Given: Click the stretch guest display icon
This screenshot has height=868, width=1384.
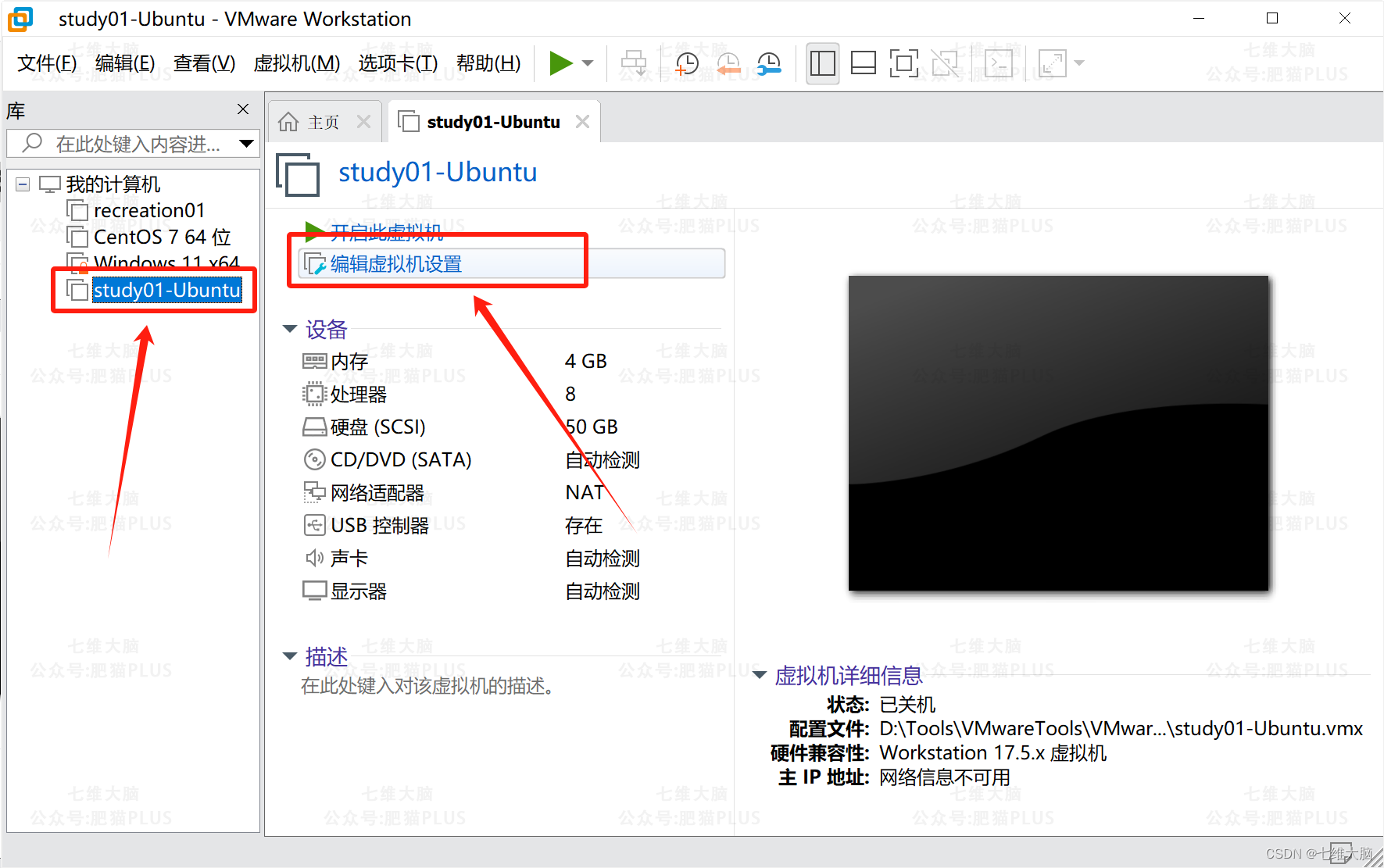Looking at the screenshot, I should click(x=1052, y=63).
